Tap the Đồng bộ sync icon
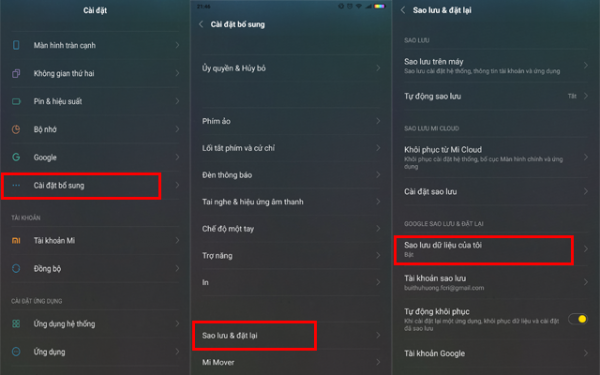This screenshot has width=600, height=375. pos(16,269)
